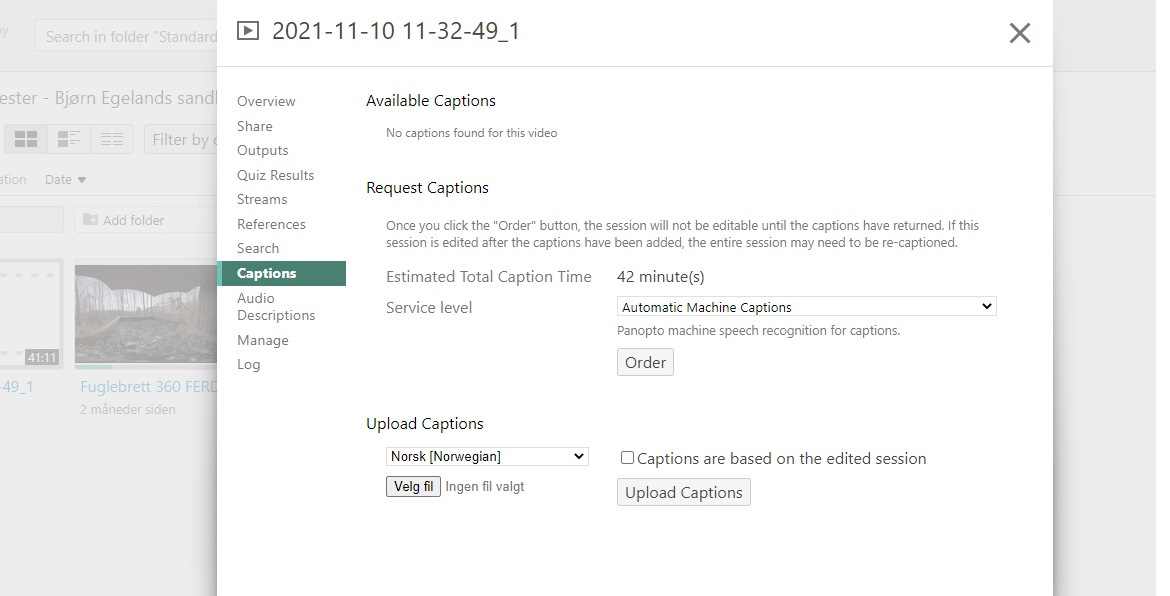Open the Date sort dropdown in background
This screenshot has height=596, width=1170.
tap(66, 180)
